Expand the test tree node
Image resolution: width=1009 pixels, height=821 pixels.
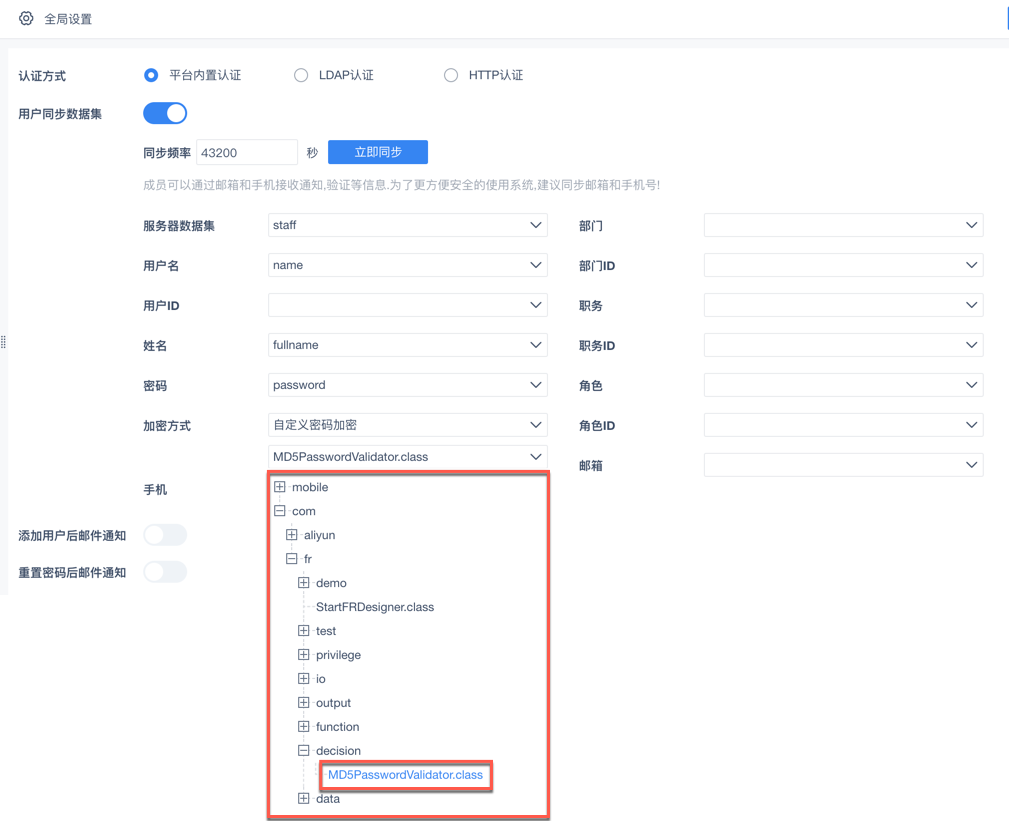(x=303, y=631)
